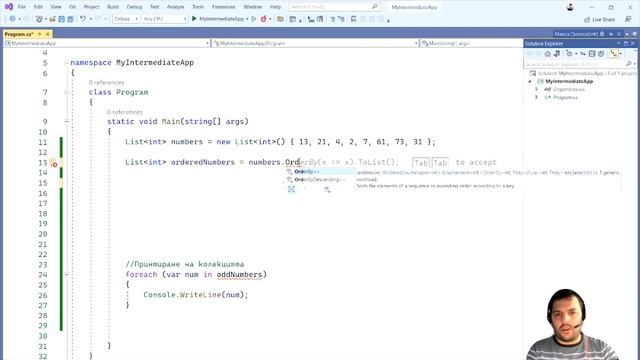
Task: Click the bookmark toolbar icon
Action: [x=353, y=19]
